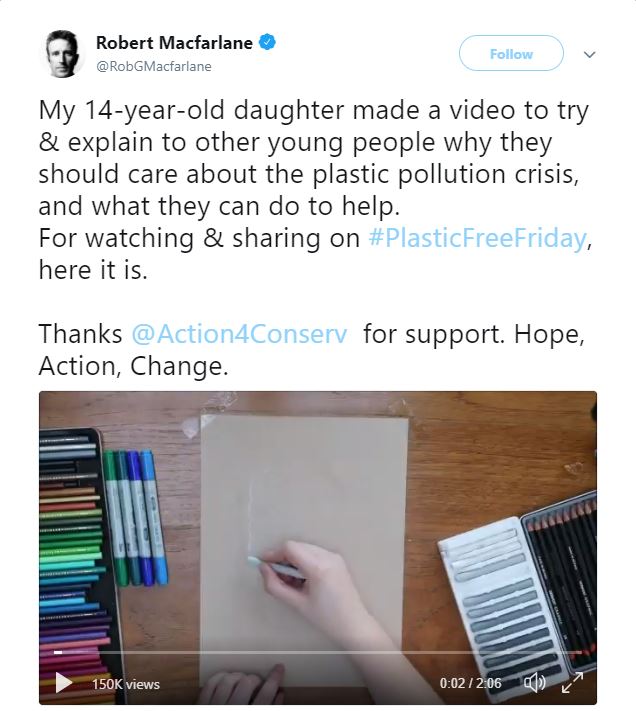The image size is (636, 711).
Task: Click the "Action, Change." text line
Action: point(134,366)
